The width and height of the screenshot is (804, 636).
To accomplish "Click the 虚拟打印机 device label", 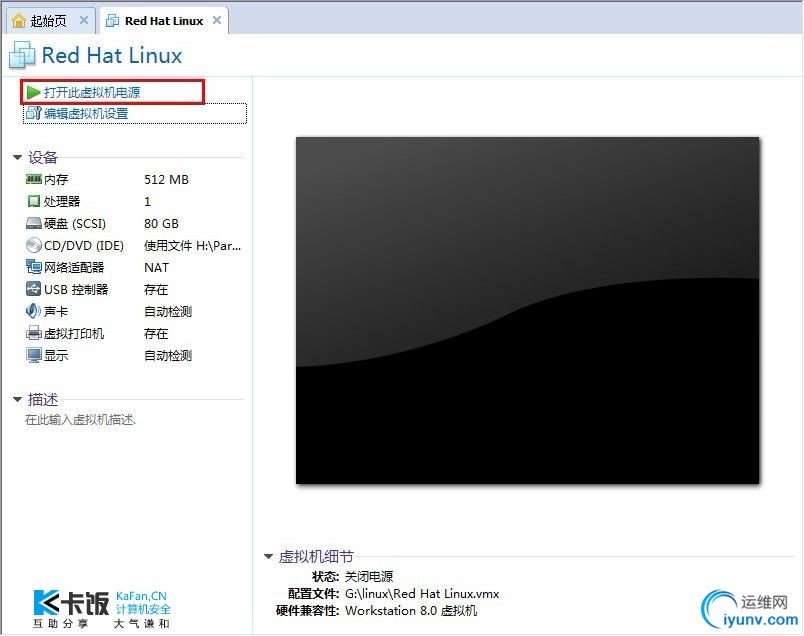I will point(74,333).
